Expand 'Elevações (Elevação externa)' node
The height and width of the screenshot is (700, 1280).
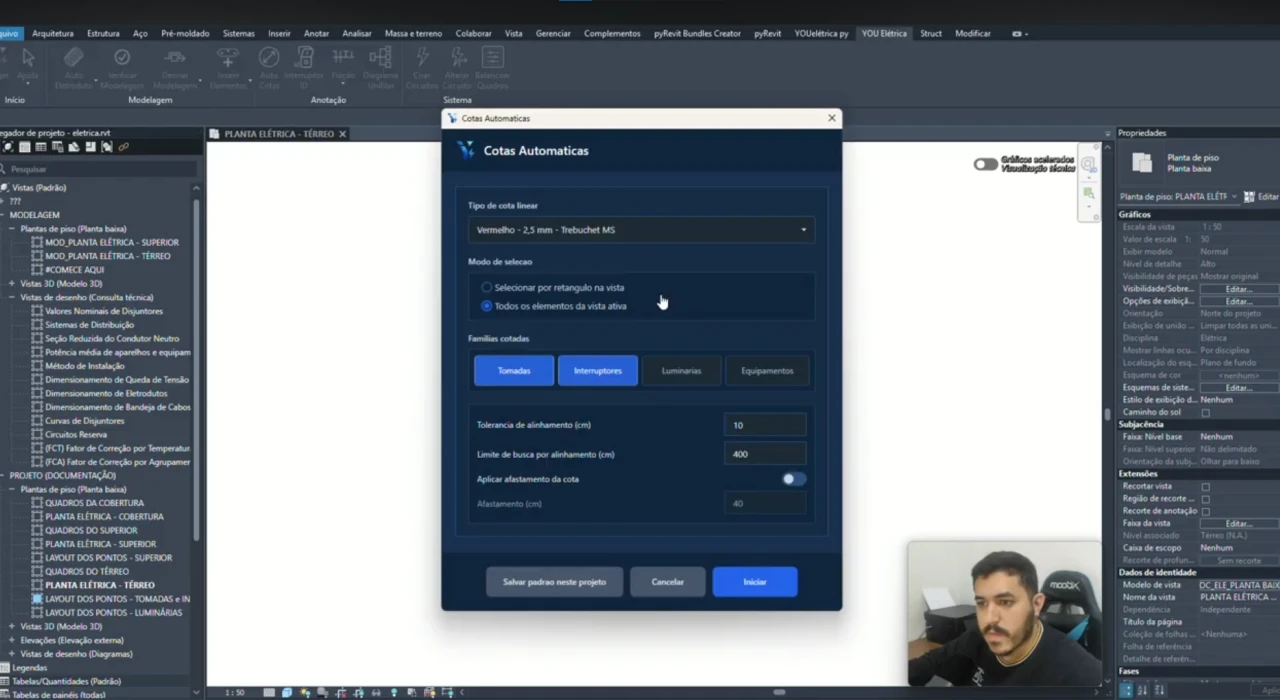pyautogui.click(x=12, y=640)
